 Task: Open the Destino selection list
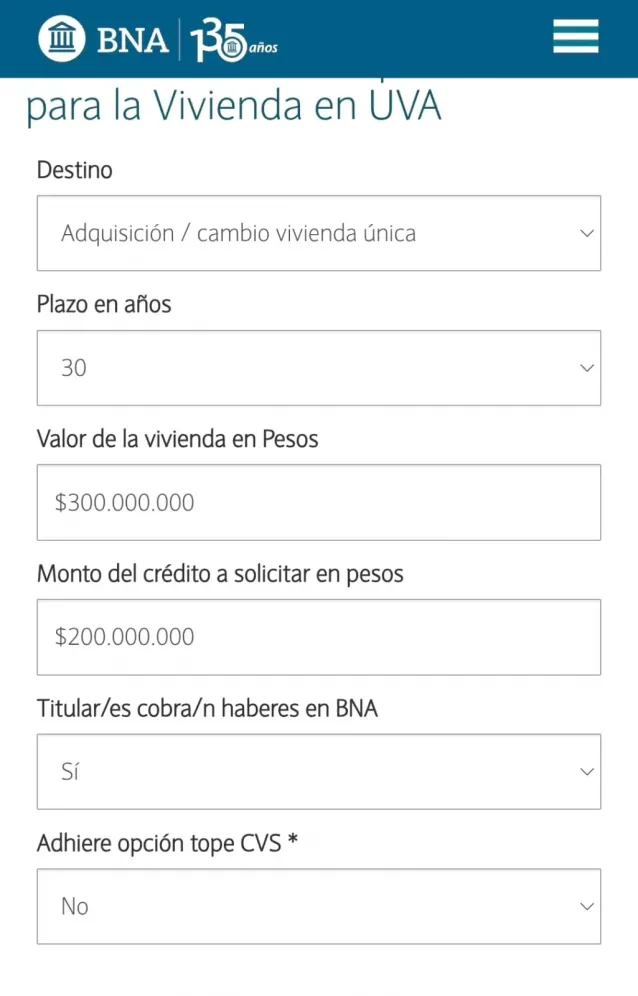[x=319, y=233]
